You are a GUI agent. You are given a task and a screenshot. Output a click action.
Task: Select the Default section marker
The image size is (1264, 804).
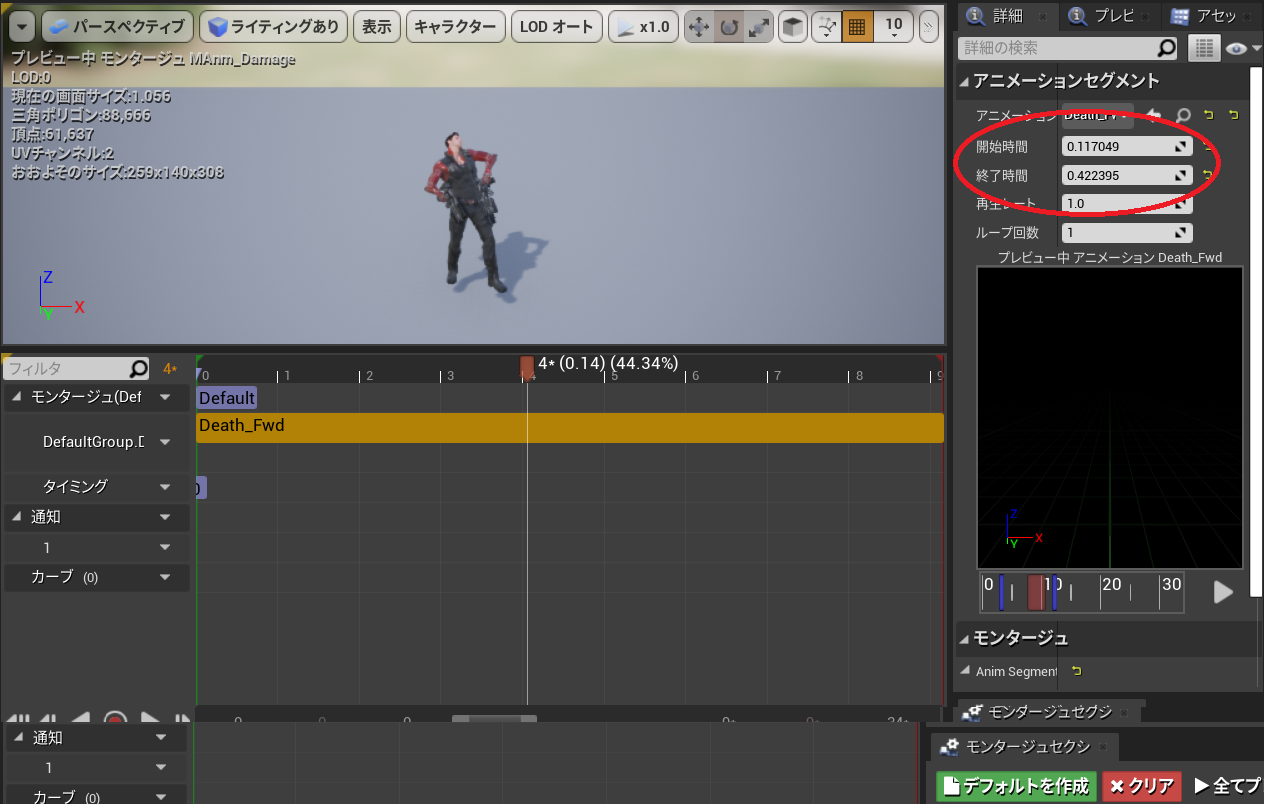[x=227, y=397]
